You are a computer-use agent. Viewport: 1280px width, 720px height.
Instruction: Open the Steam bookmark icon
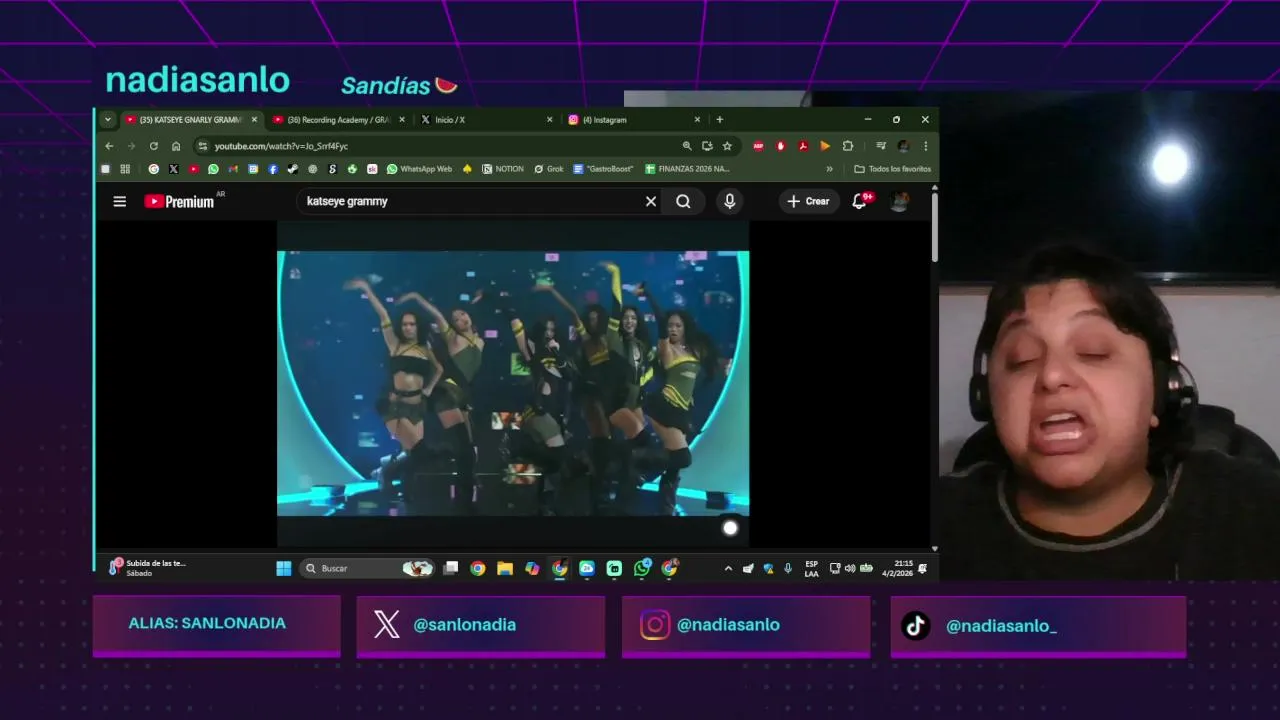pos(292,169)
